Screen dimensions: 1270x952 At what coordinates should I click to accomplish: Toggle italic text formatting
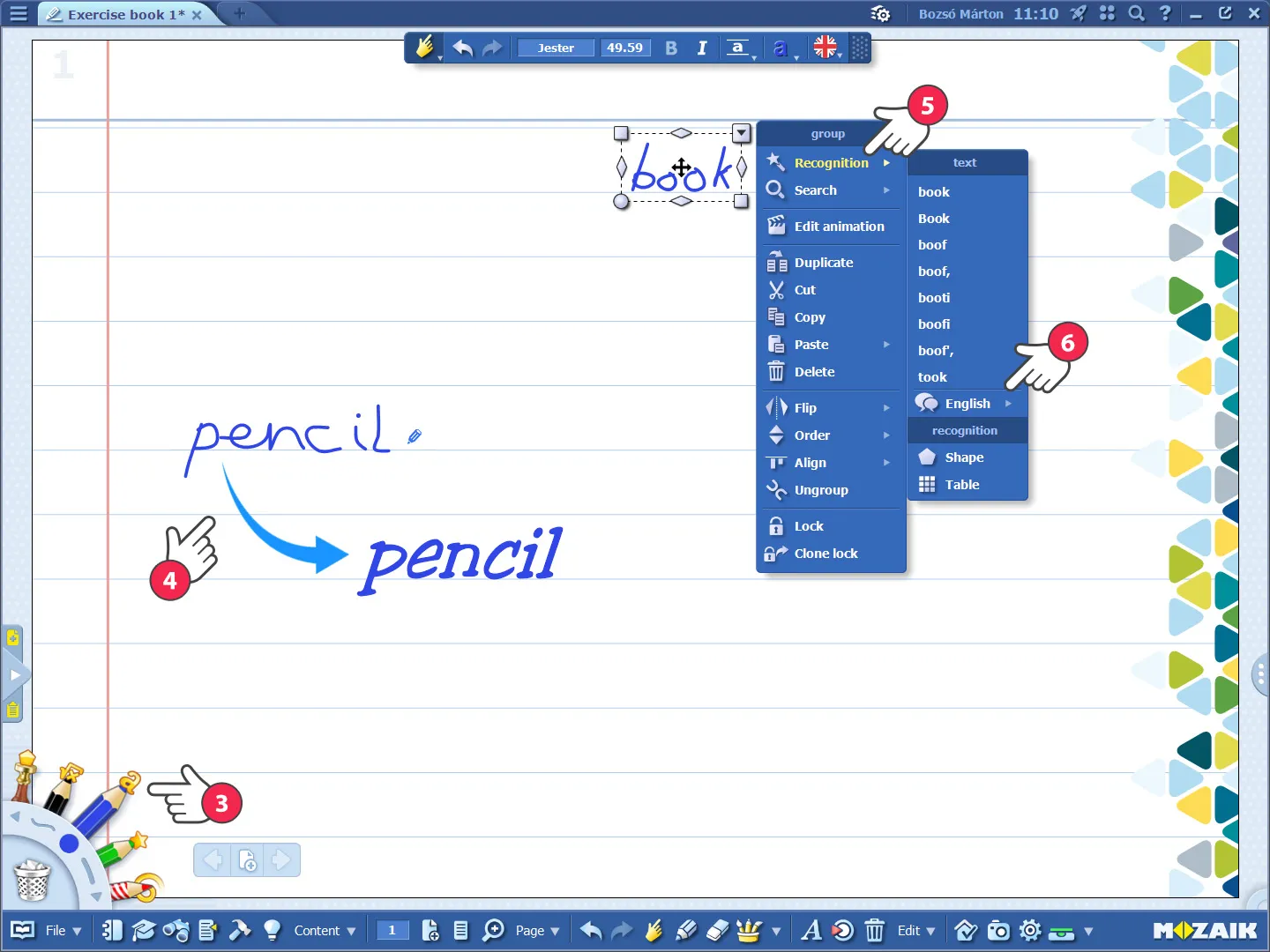point(702,48)
